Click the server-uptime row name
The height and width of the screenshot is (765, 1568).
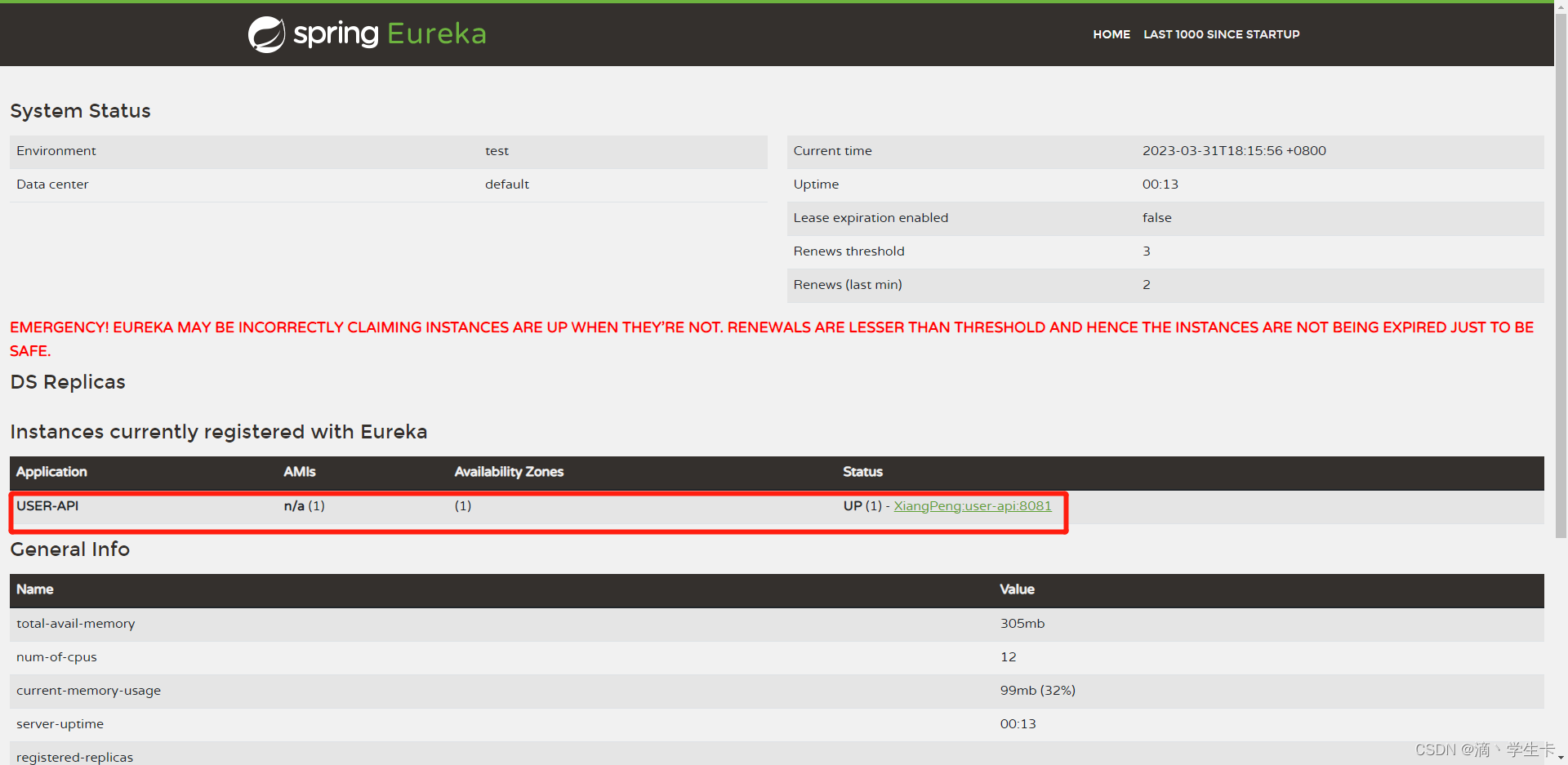coord(60,724)
